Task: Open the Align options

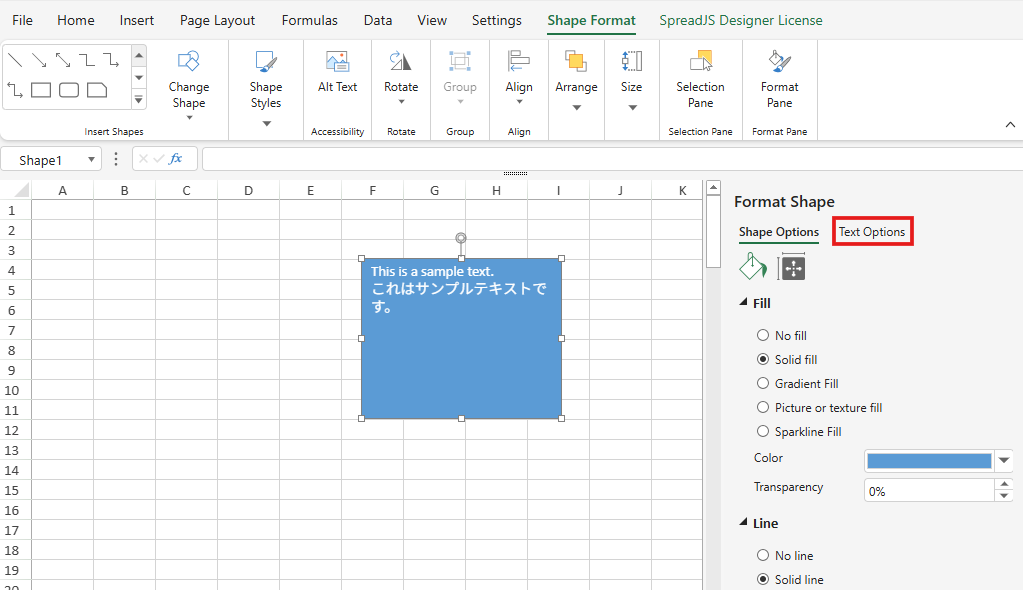Action: (519, 78)
